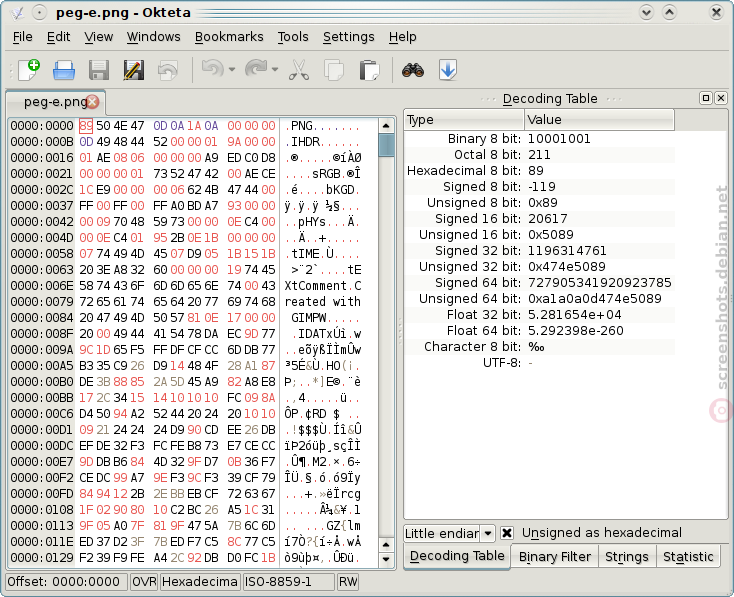The image size is (734, 597).
Task: Click the Signed 16 bit value 20617
Action: [548, 219]
